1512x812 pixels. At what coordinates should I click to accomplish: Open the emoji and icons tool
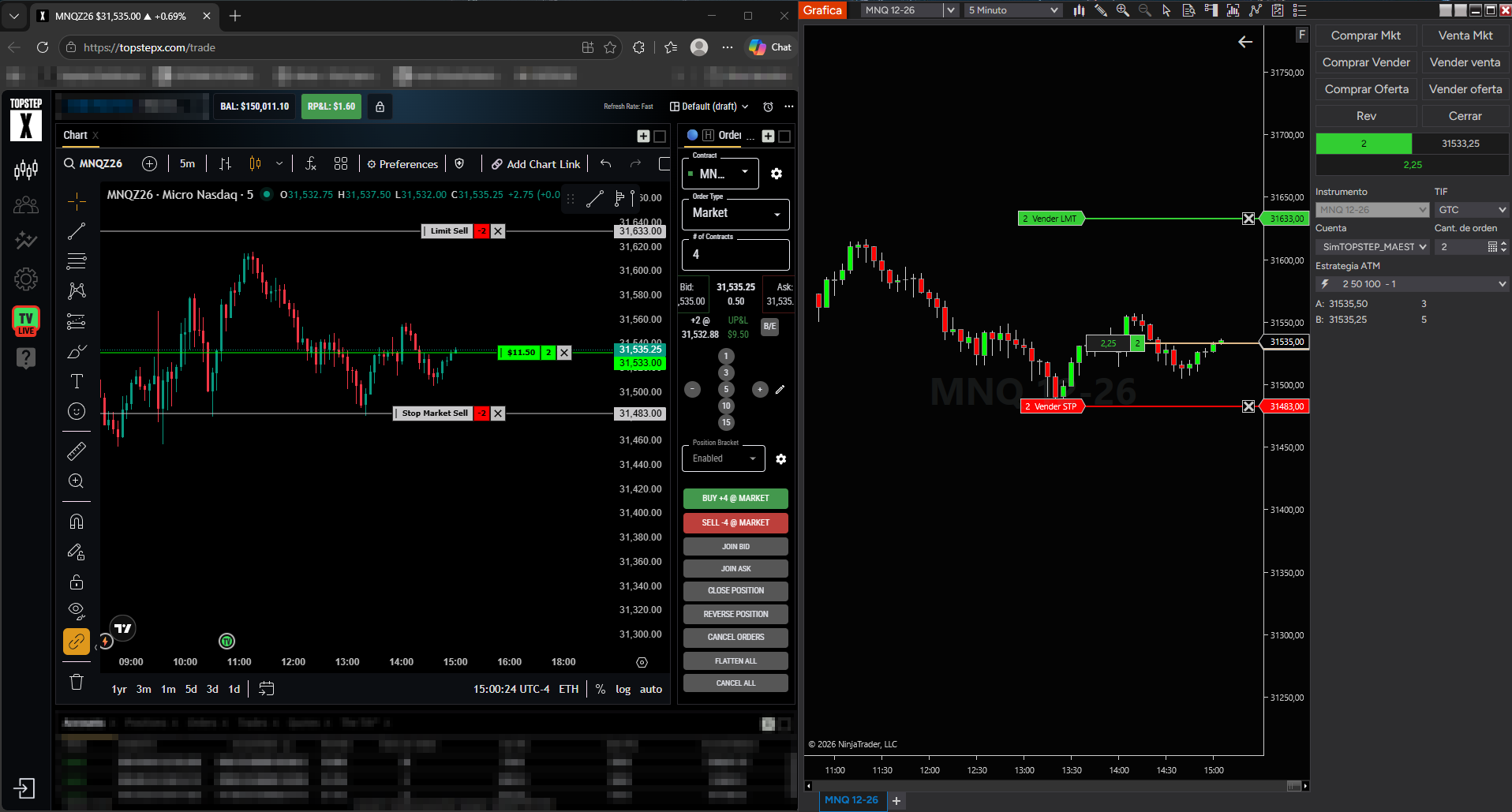click(x=77, y=411)
